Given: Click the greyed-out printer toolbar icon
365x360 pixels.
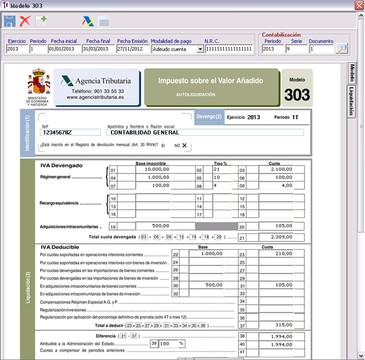Looking at the screenshot, I should point(104,22).
